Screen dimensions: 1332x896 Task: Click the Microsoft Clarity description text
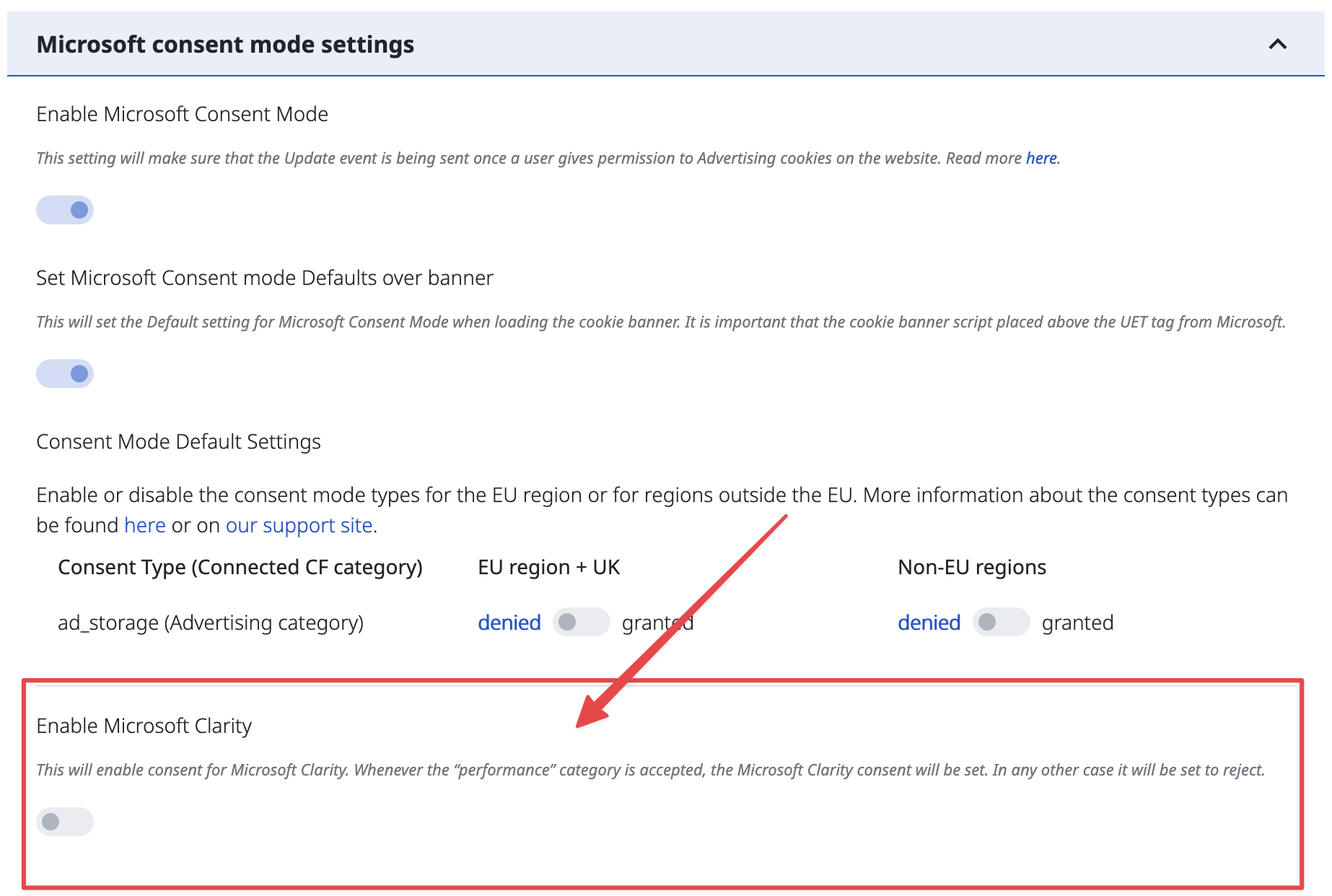[651, 770]
